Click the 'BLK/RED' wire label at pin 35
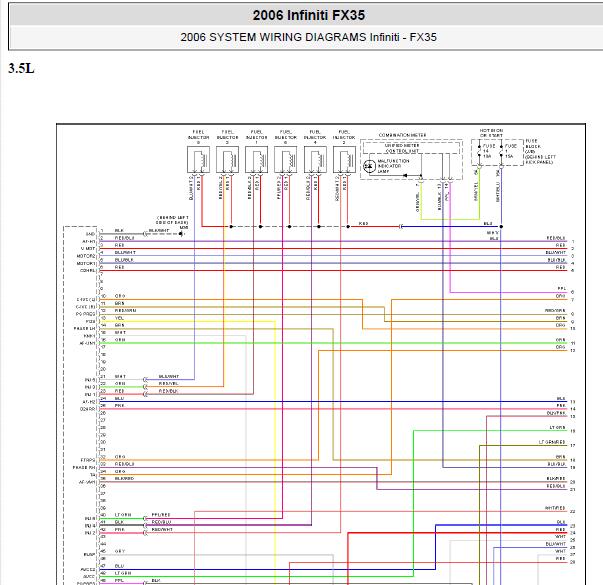 coord(124,478)
